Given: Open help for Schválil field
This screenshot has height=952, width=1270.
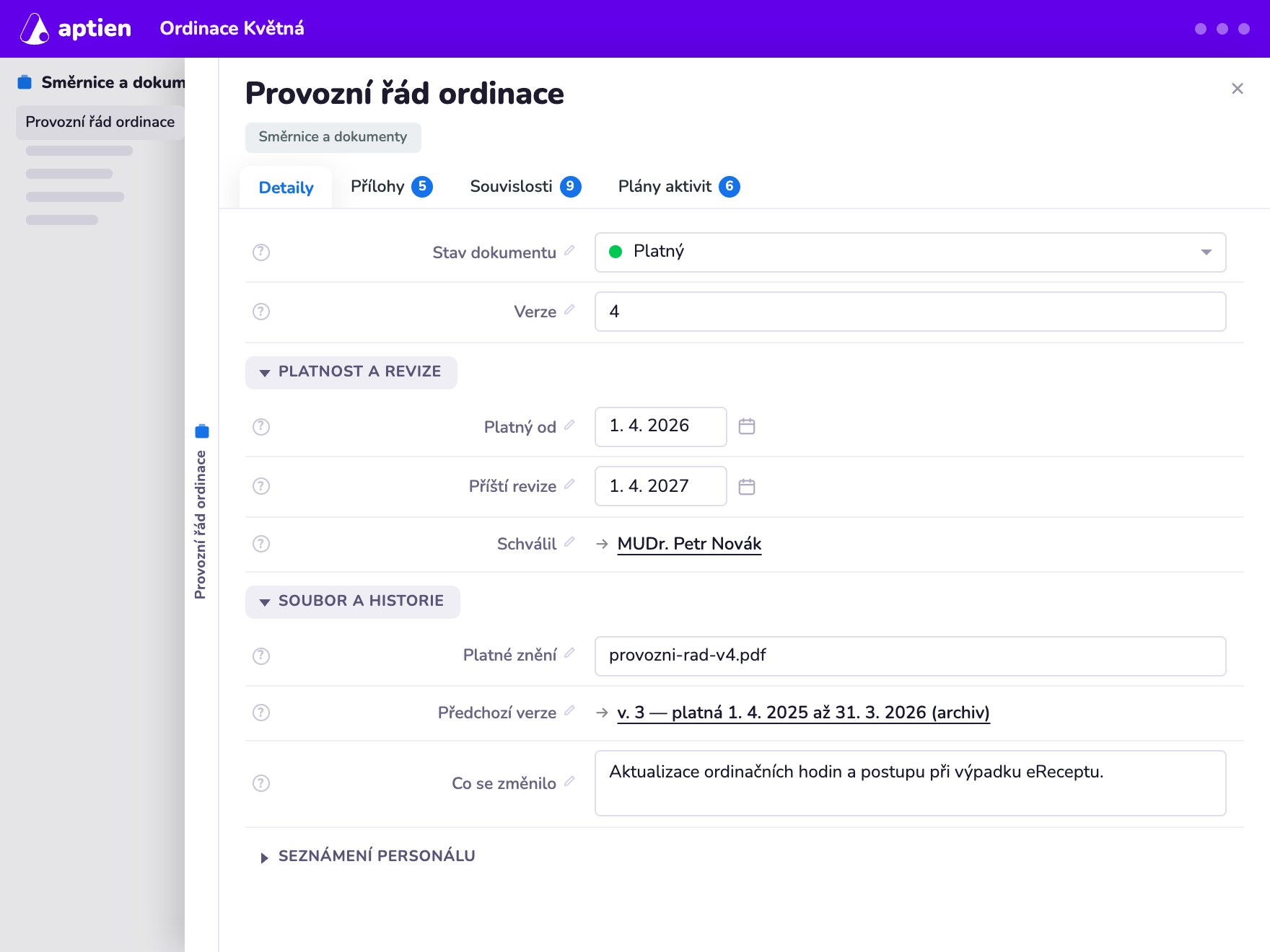Looking at the screenshot, I should 261,544.
